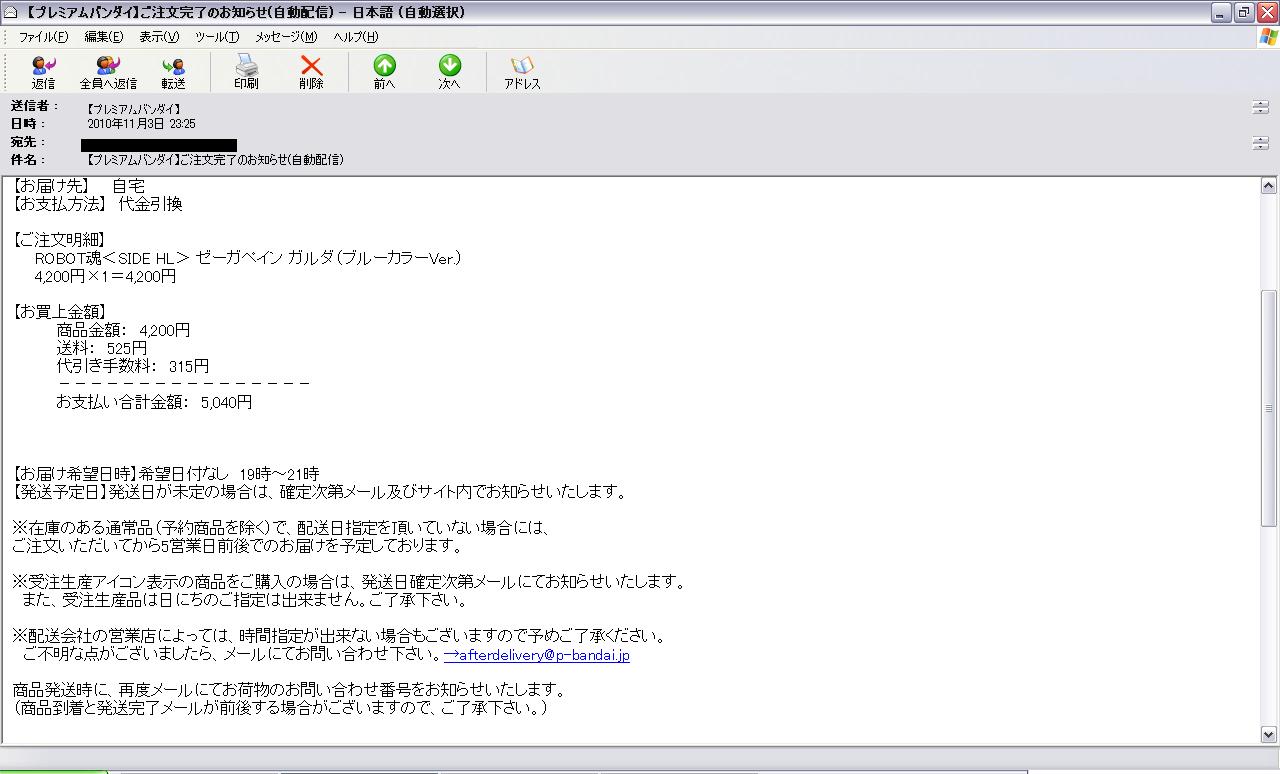
Task: Open the ファイル(F) menu
Action: point(43,37)
